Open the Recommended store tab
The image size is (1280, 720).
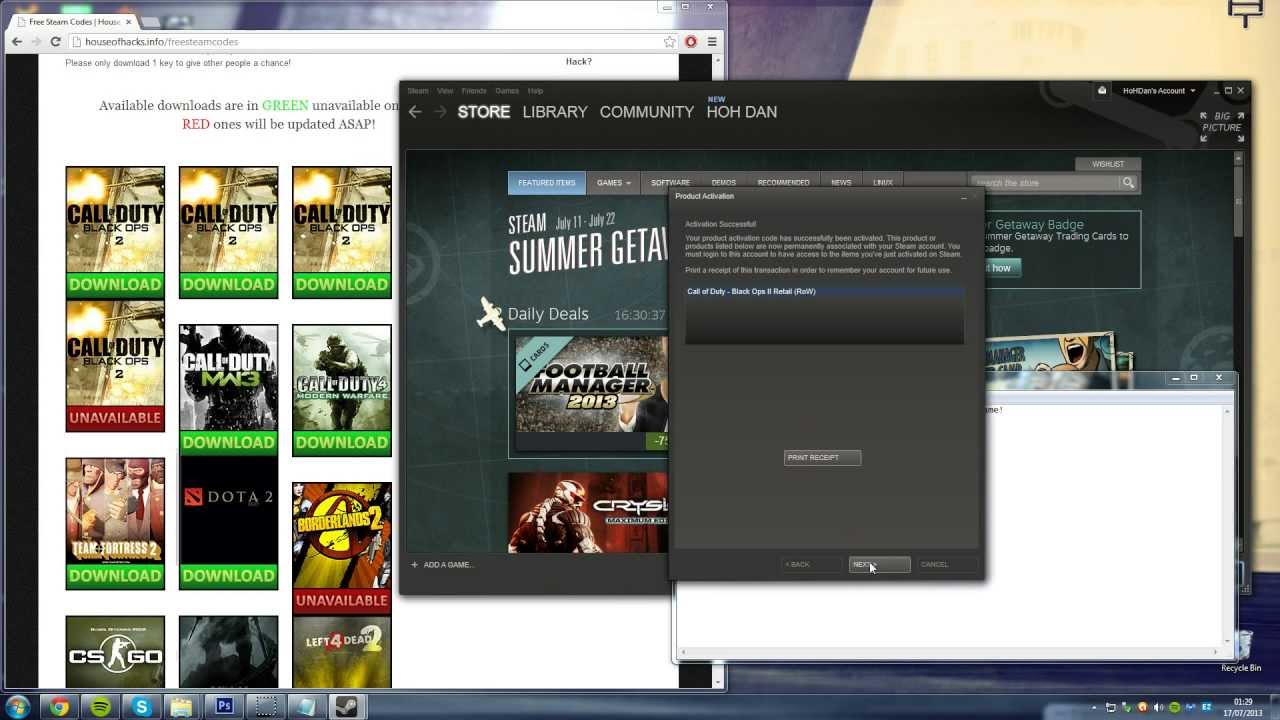click(x=783, y=183)
